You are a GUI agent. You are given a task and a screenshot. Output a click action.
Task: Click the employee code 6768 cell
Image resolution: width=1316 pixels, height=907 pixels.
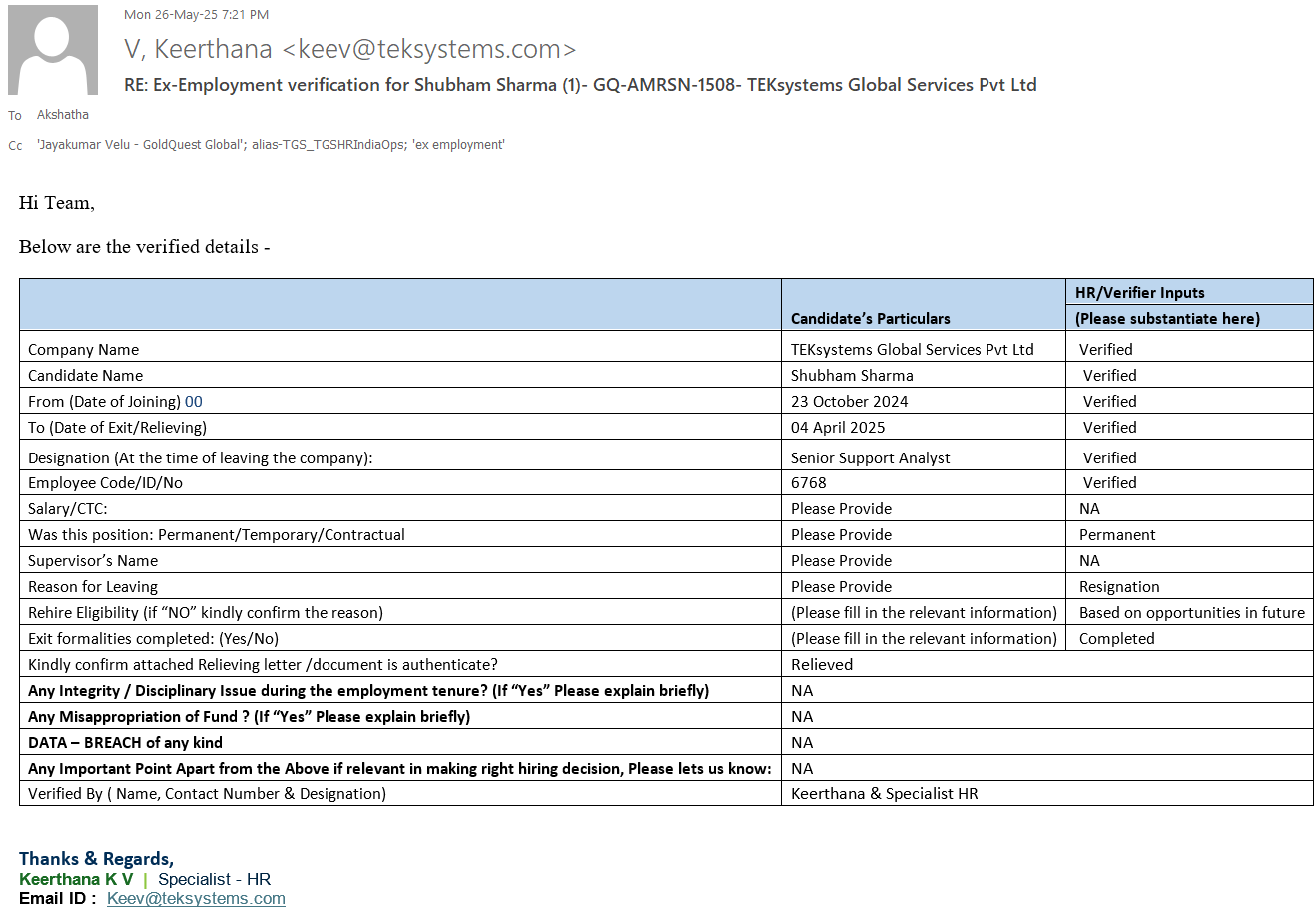coord(809,483)
